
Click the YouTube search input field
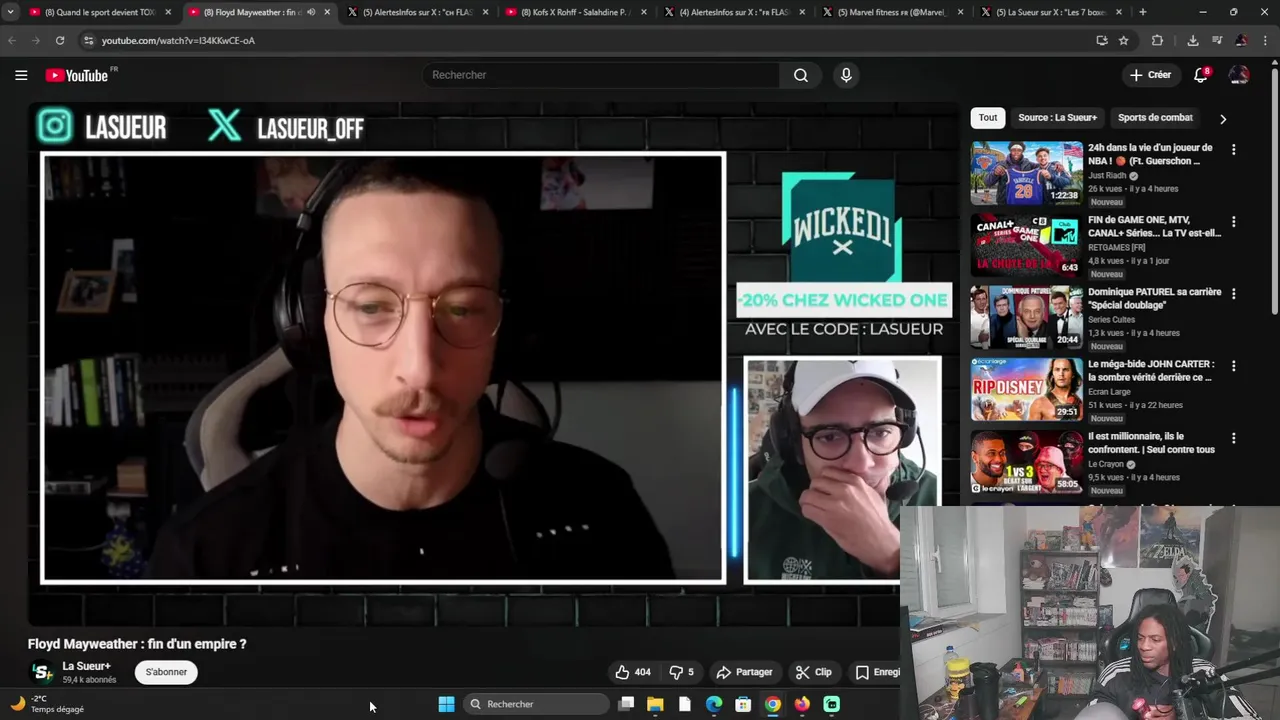[x=600, y=75]
